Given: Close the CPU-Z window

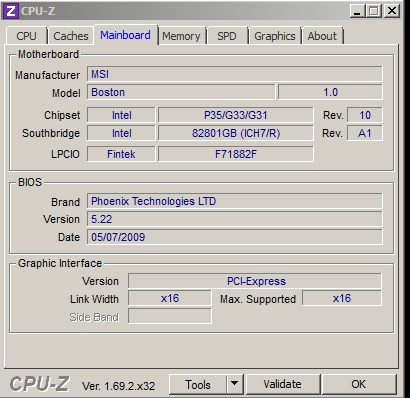Looking at the screenshot, I should coord(391,11).
